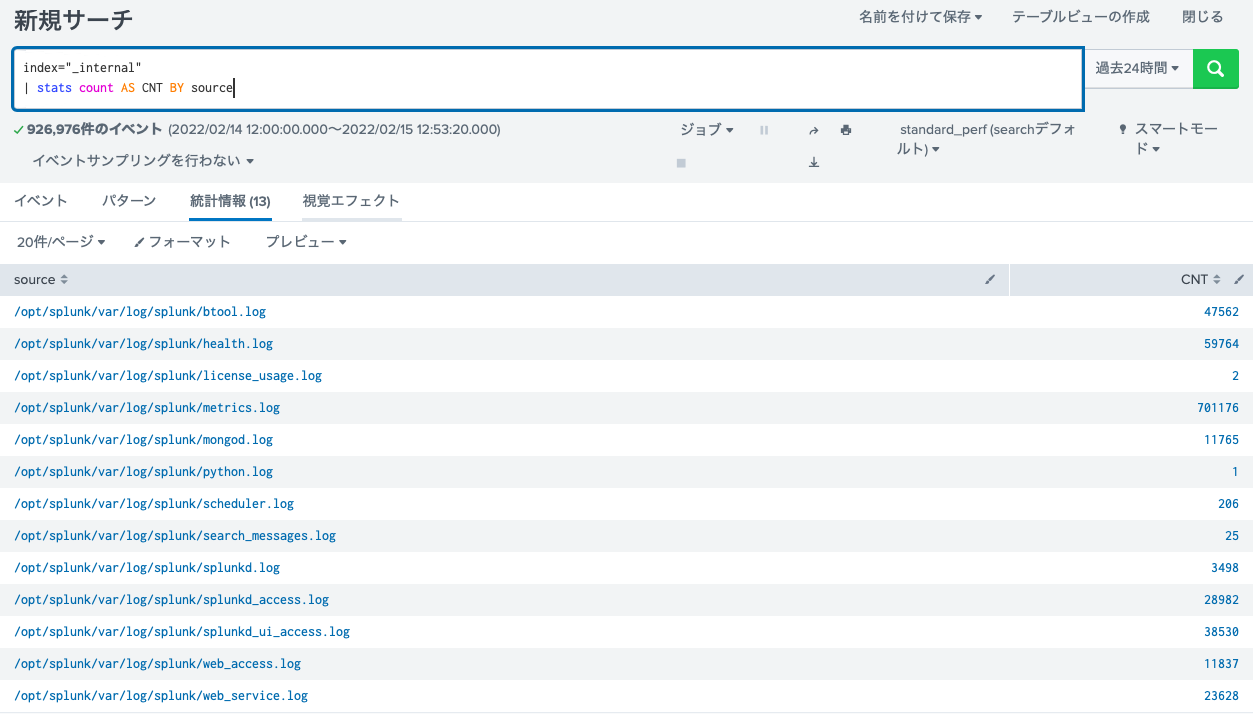Share the job with the arrow icon
The width and height of the screenshot is (1253, 720).
pos(813,130)
